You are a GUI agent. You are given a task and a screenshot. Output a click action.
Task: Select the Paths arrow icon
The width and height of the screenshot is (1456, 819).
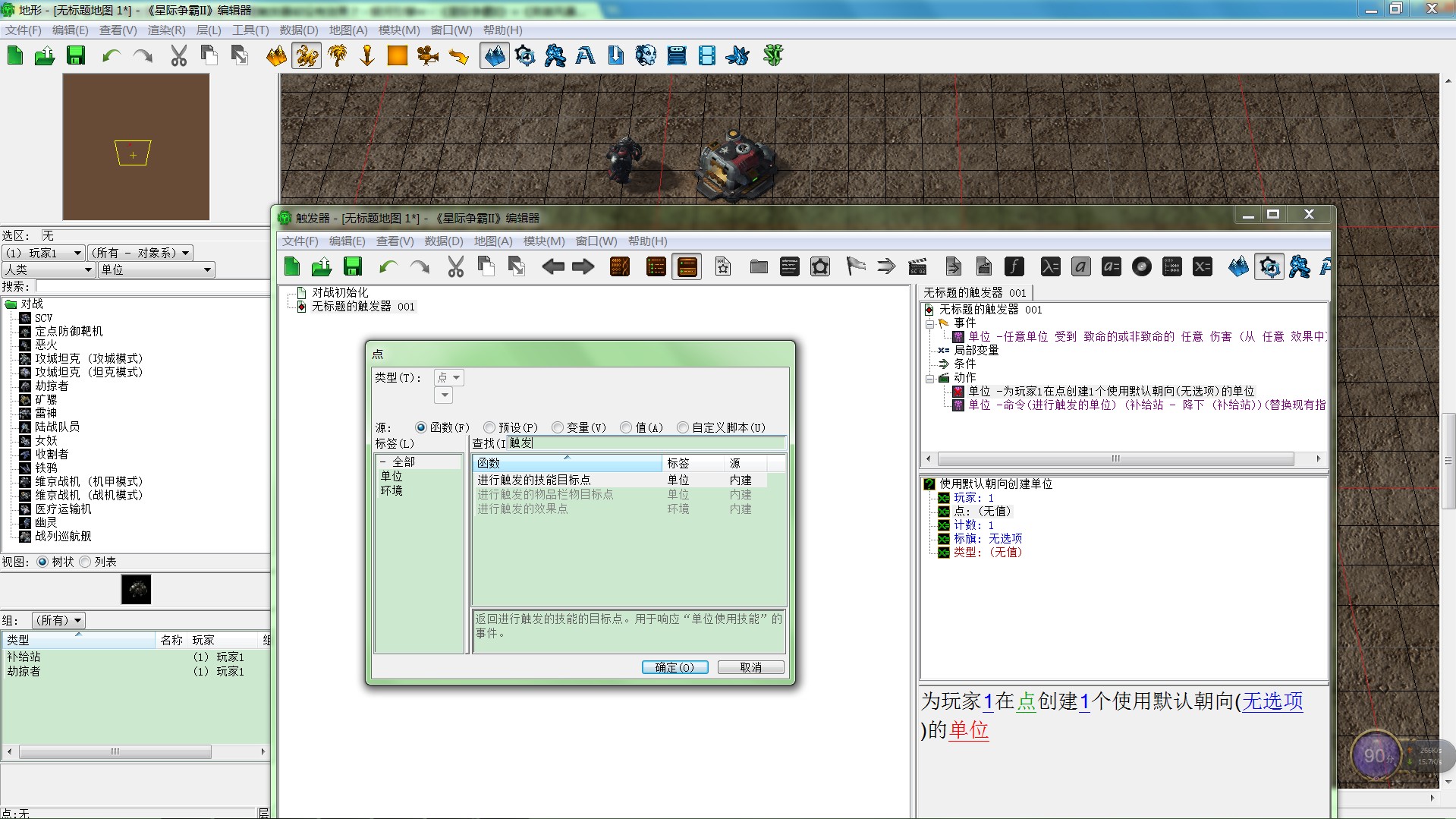[458, 55]
